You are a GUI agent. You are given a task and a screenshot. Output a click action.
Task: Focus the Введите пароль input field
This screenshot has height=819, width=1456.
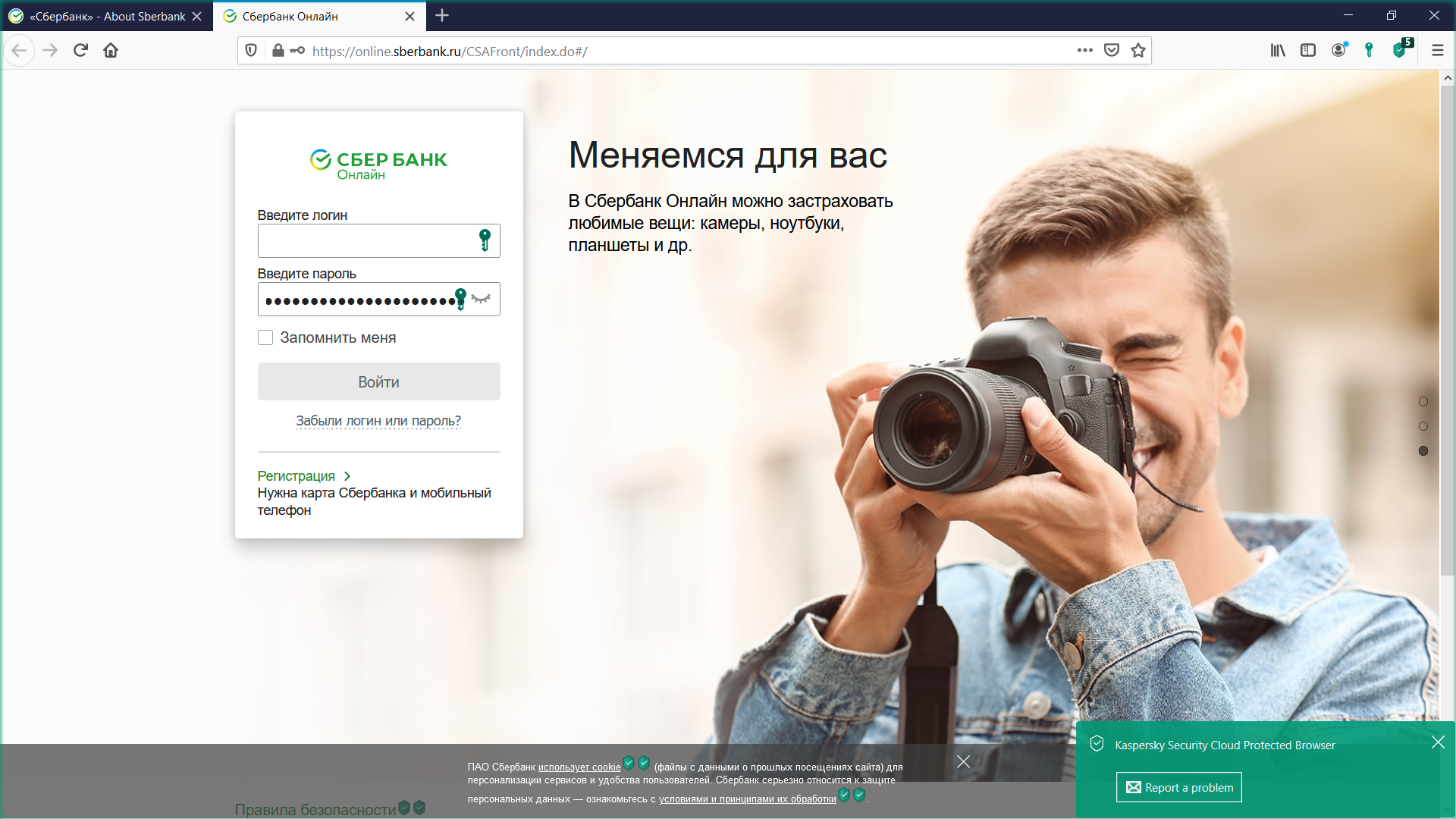[379, 299]
